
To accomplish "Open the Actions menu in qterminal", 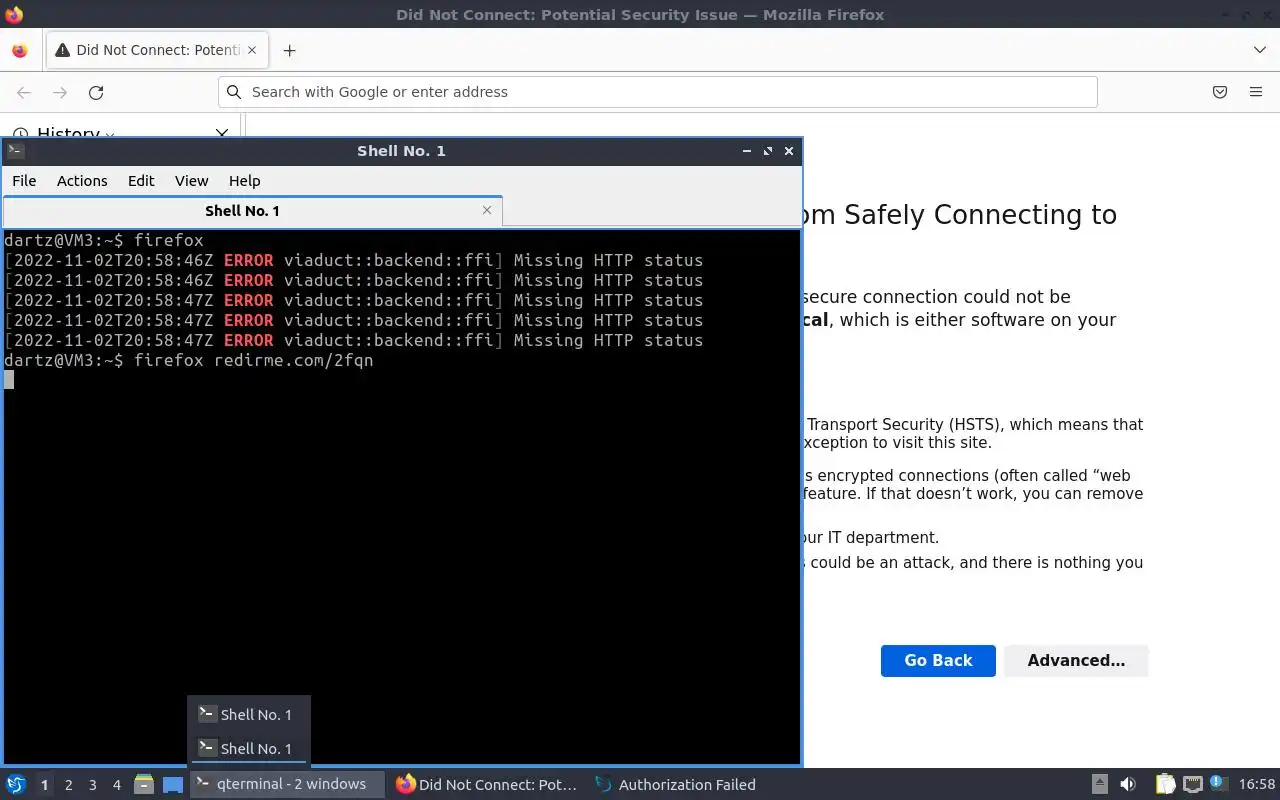I will coord(82,181).
